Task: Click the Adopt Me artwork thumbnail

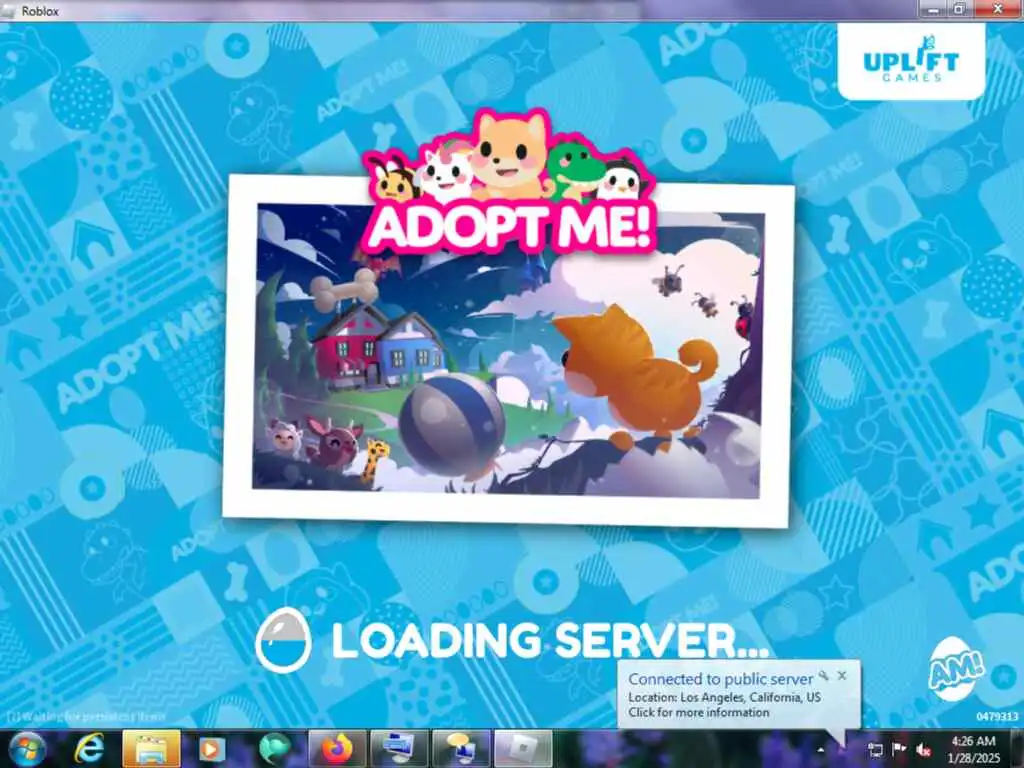Action: [x=507, y=353]
